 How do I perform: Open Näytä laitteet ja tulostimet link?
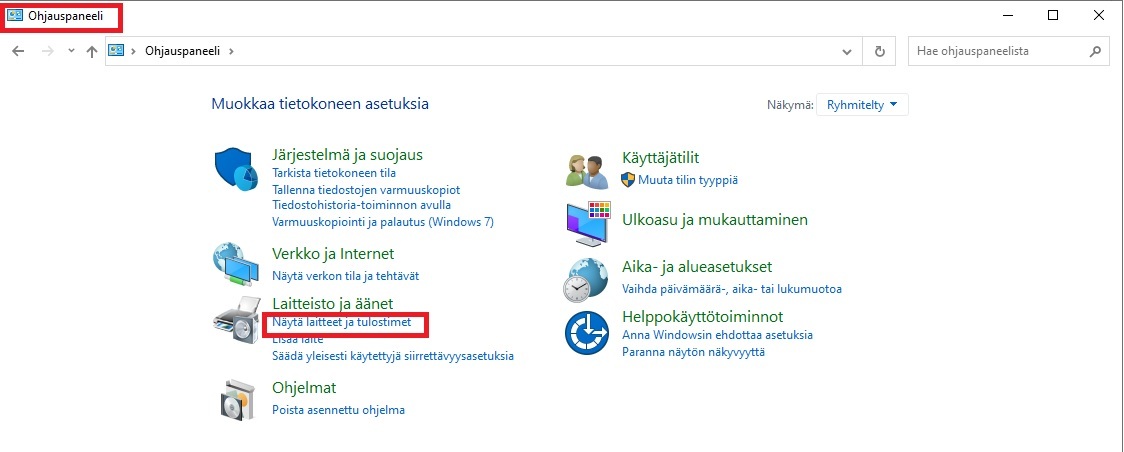[x=341, y=323]
